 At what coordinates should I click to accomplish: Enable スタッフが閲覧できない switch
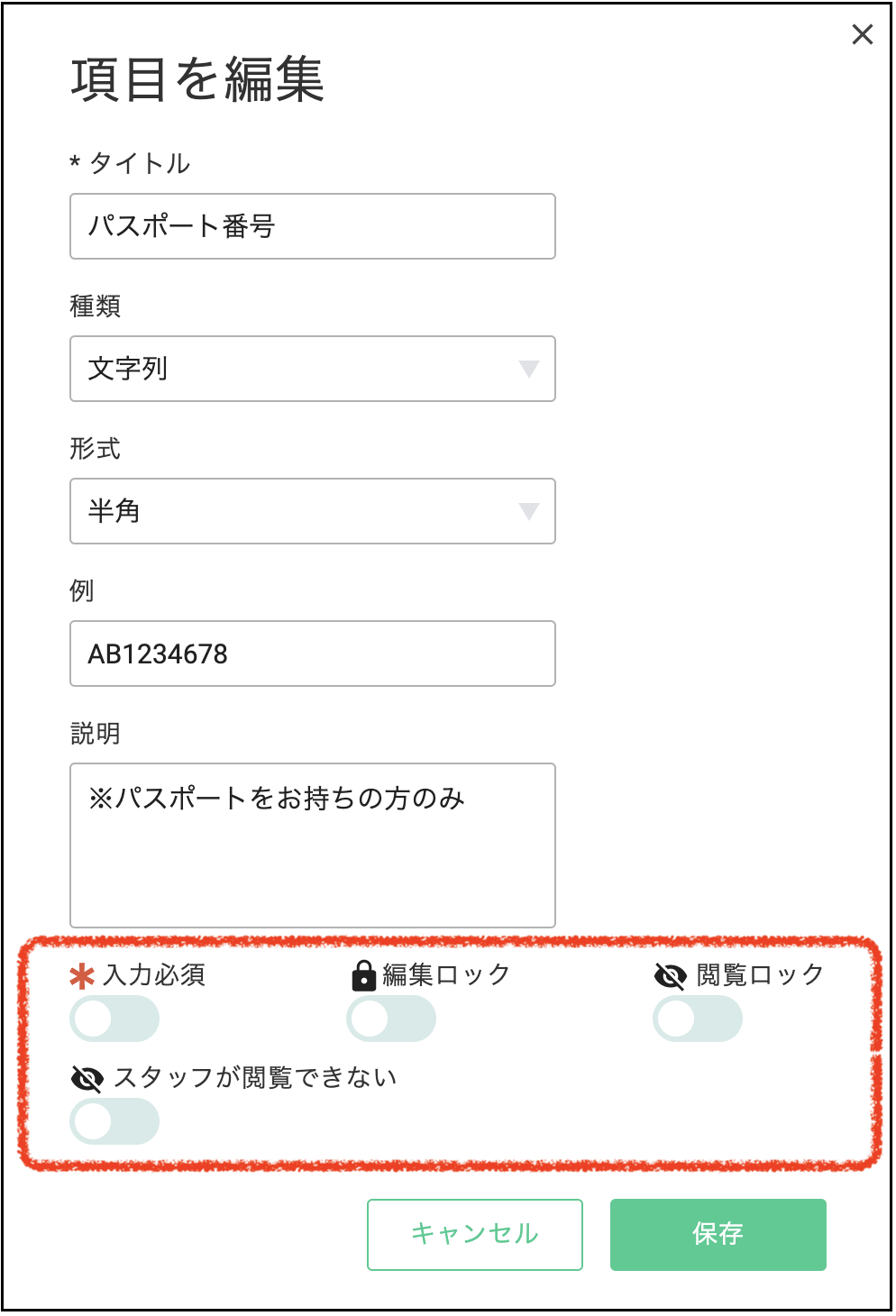[x=114, y=1122]
